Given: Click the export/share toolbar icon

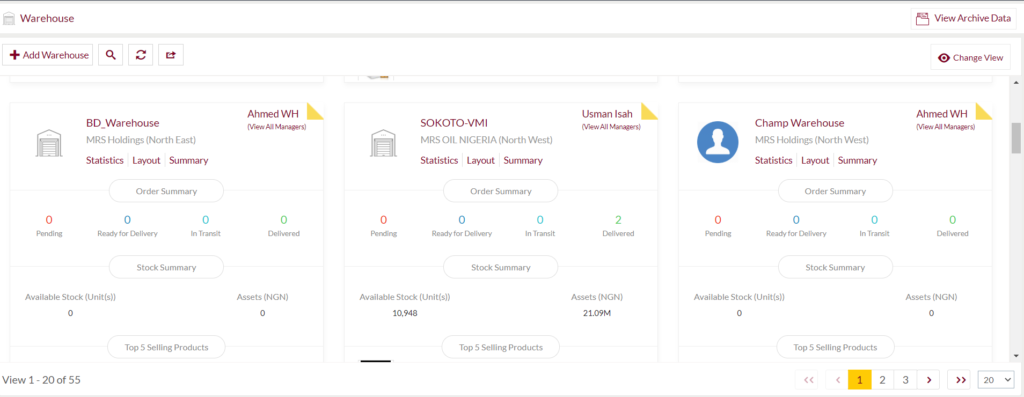Looking at the screenshot, I should pos(170,56).
